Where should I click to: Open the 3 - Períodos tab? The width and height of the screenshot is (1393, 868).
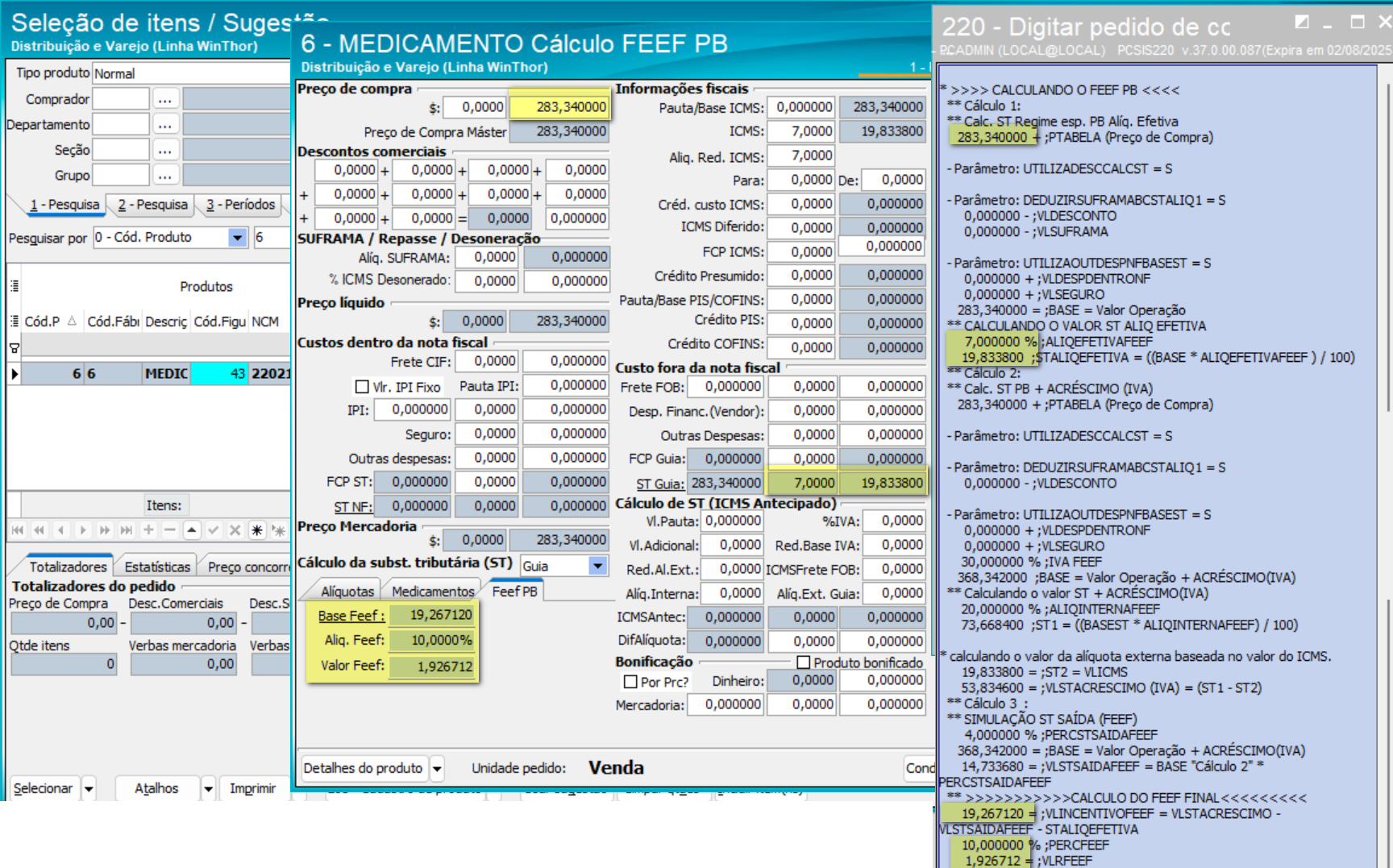(240, 205)
